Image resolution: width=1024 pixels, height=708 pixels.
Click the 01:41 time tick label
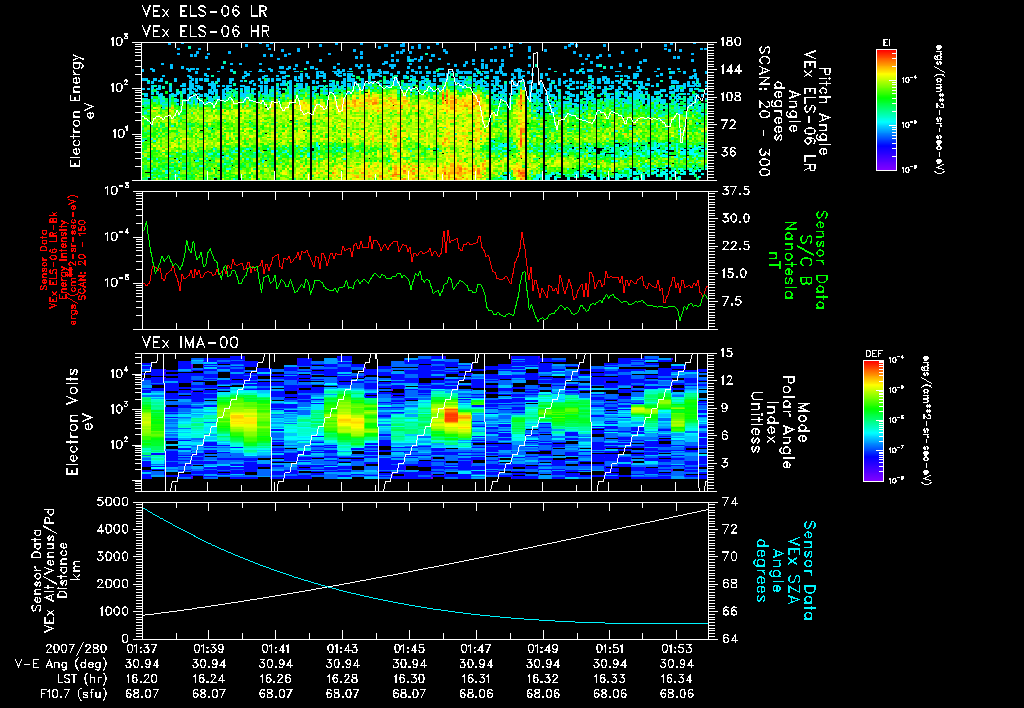[x=276, y=649]
